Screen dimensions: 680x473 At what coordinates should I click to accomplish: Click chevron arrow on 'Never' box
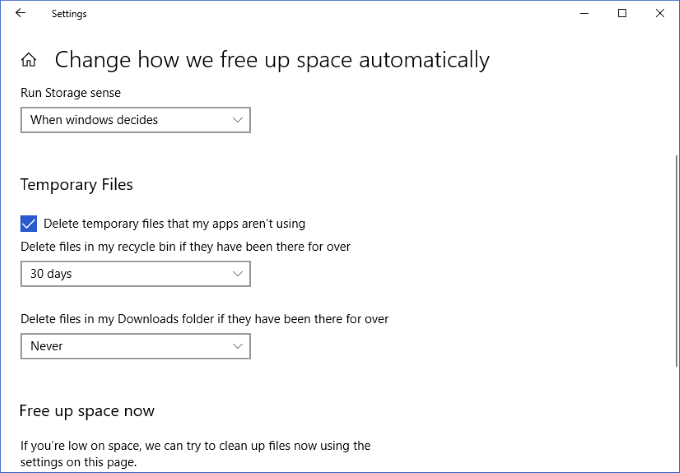(237, 346)
